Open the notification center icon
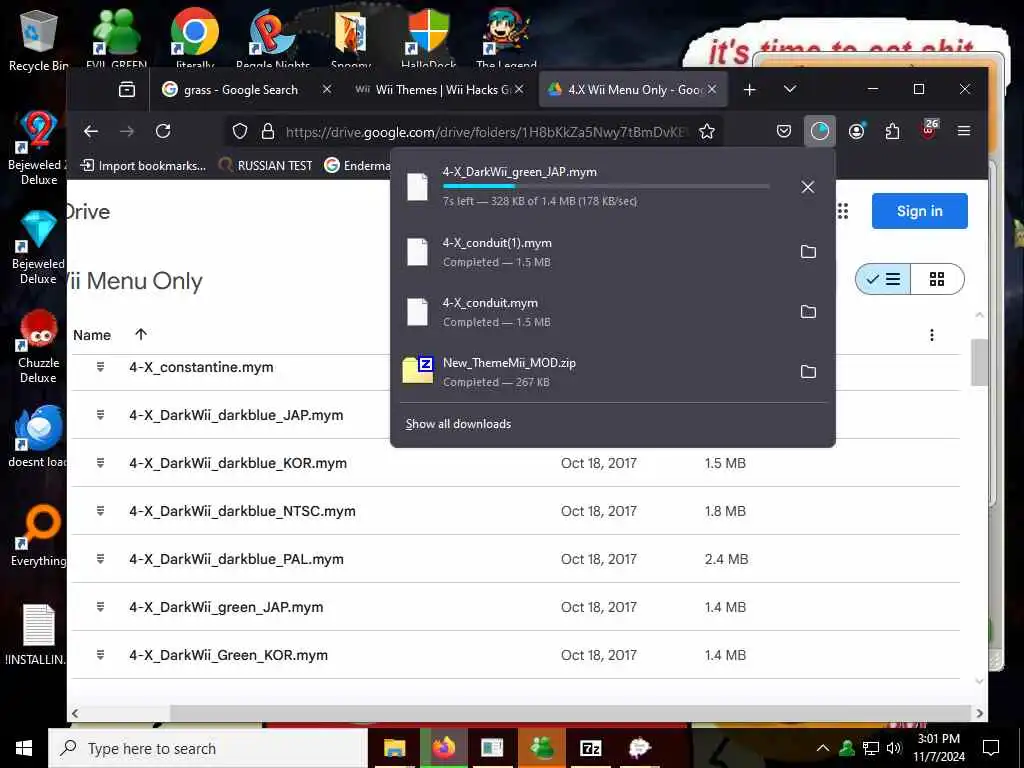 (x=991, y=748)
